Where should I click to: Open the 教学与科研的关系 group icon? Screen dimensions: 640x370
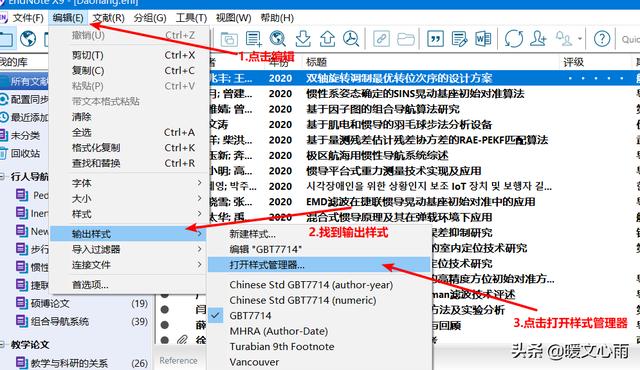click(22, 362)
